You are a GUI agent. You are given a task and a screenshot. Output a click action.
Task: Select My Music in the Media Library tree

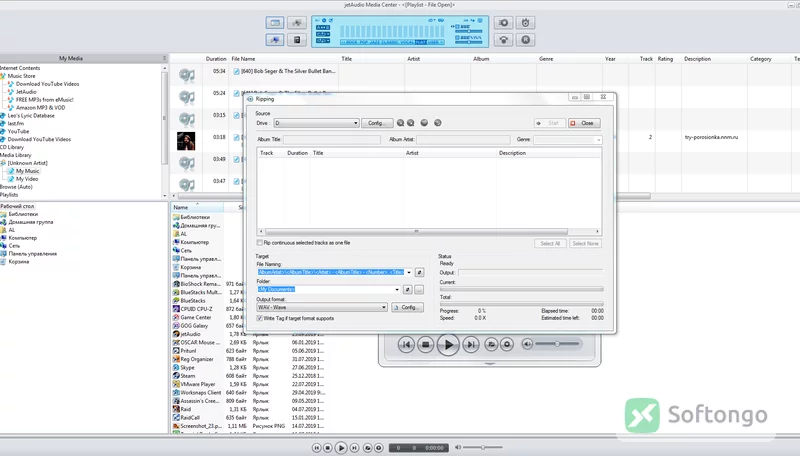tap(27, 171)
